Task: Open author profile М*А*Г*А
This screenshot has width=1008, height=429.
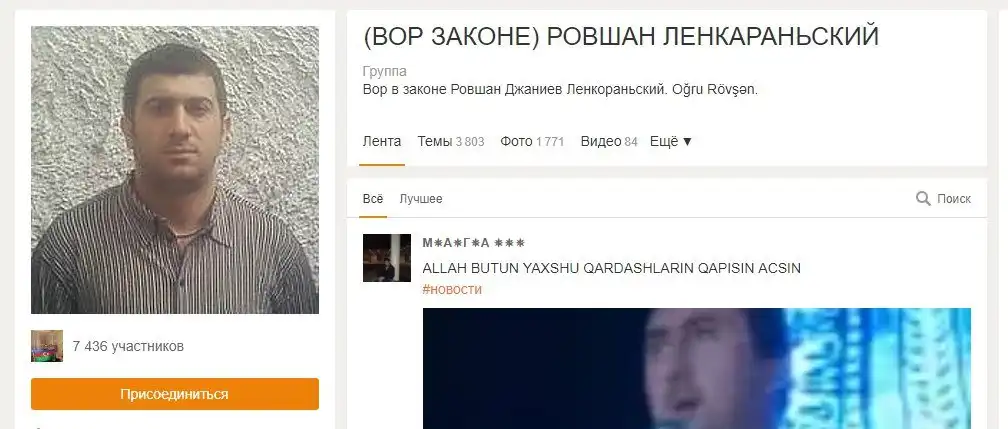Action: [474, 242]
